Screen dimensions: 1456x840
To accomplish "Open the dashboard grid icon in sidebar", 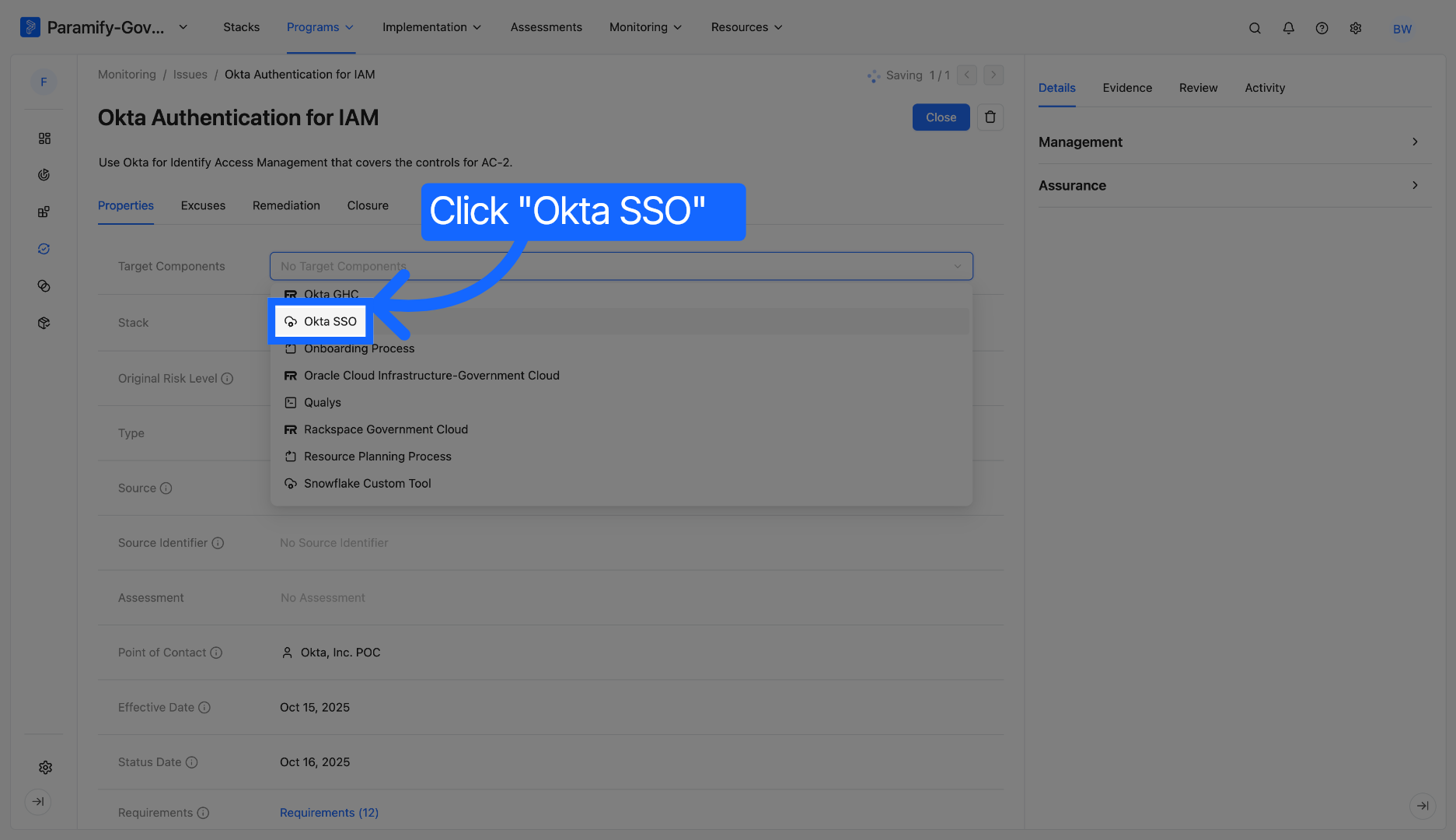I will pyautogui.click(x=44, y=138).
